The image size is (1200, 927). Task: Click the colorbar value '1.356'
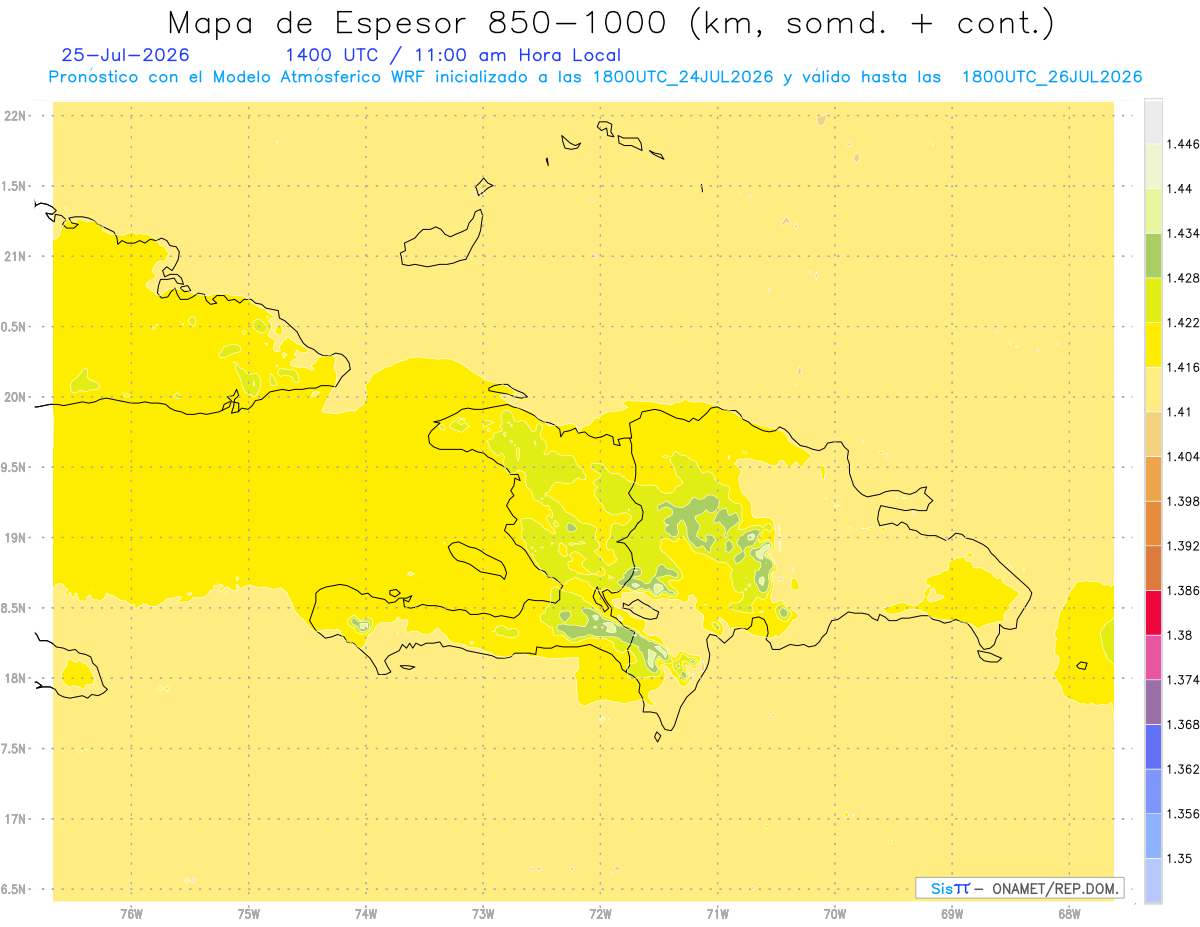pos(1183,814)
